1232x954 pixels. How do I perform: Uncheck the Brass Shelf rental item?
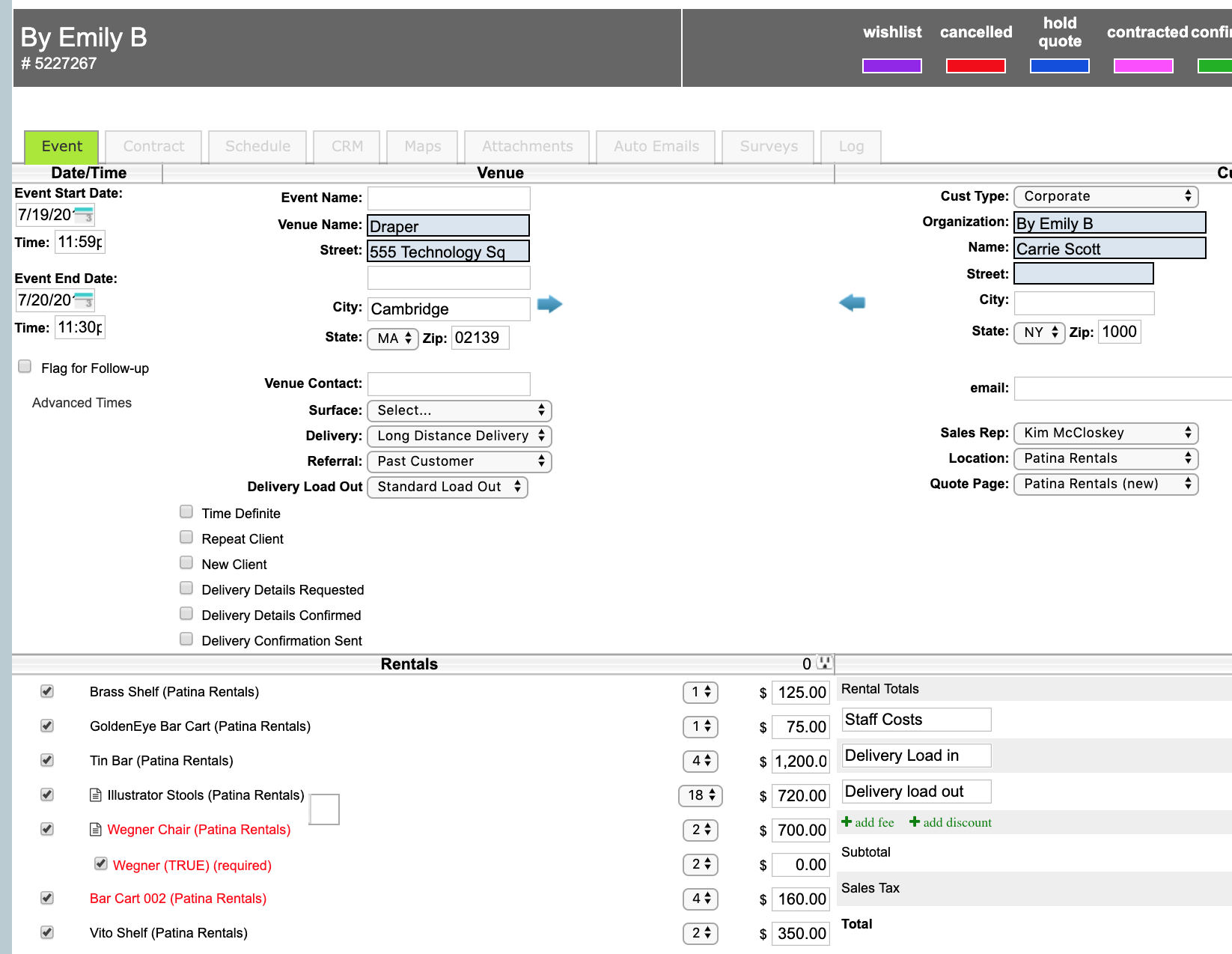click(x=47, y=691)
